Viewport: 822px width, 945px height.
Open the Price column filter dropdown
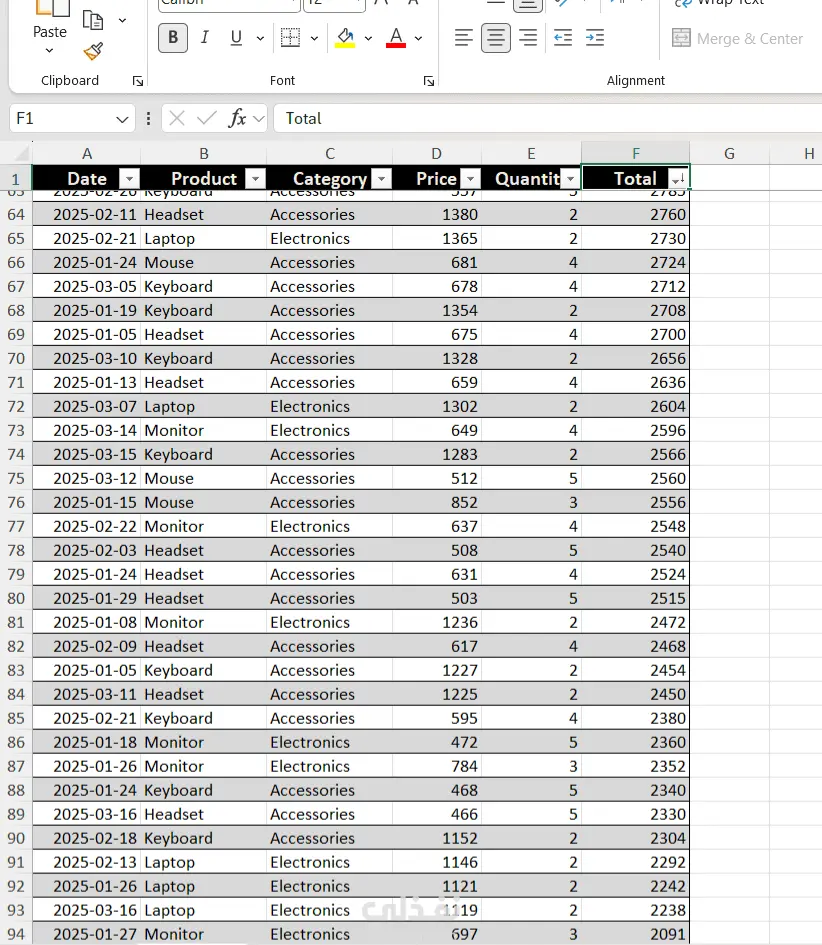tap(471, 178)
